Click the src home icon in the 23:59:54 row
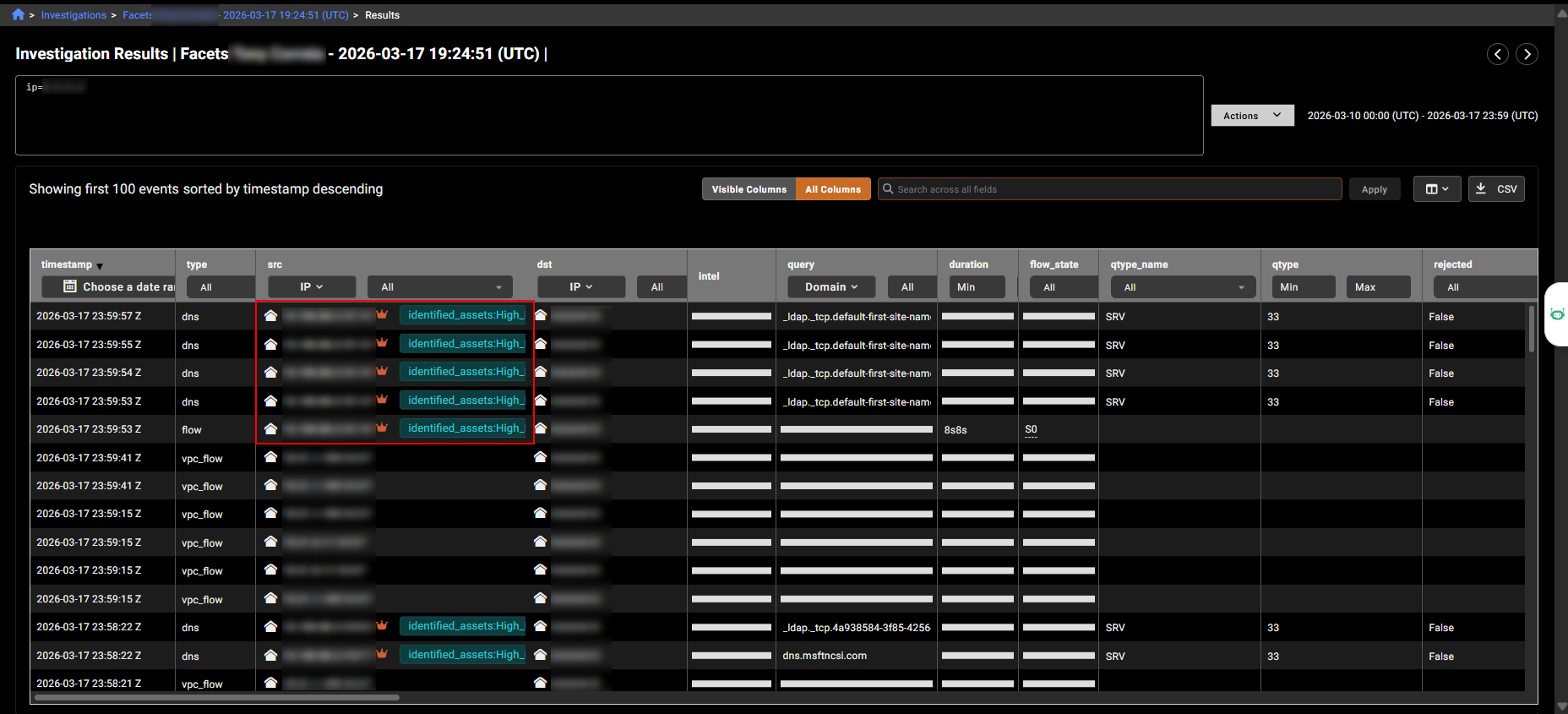The image size is (1568, 714). coord(270,373)
